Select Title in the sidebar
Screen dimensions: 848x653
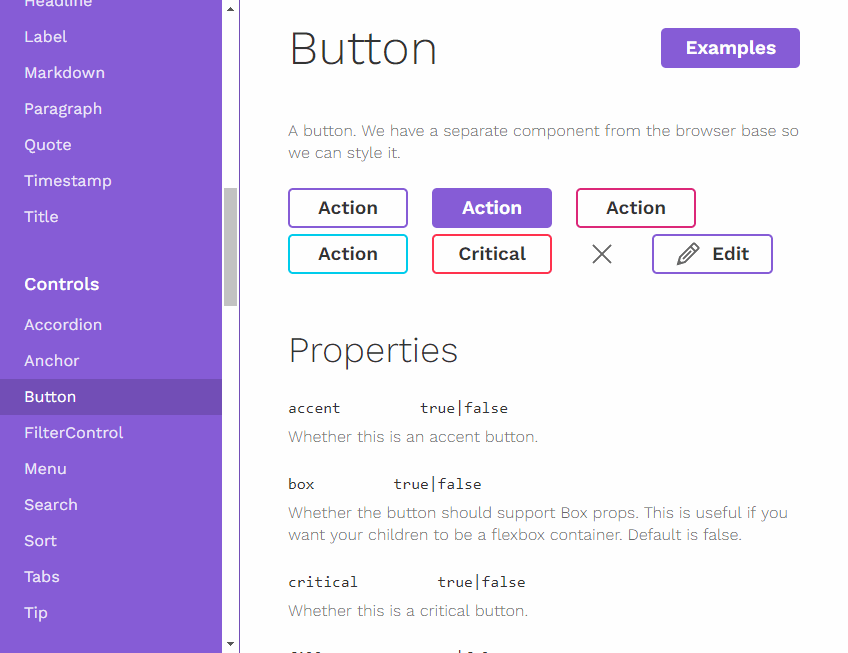111,217
